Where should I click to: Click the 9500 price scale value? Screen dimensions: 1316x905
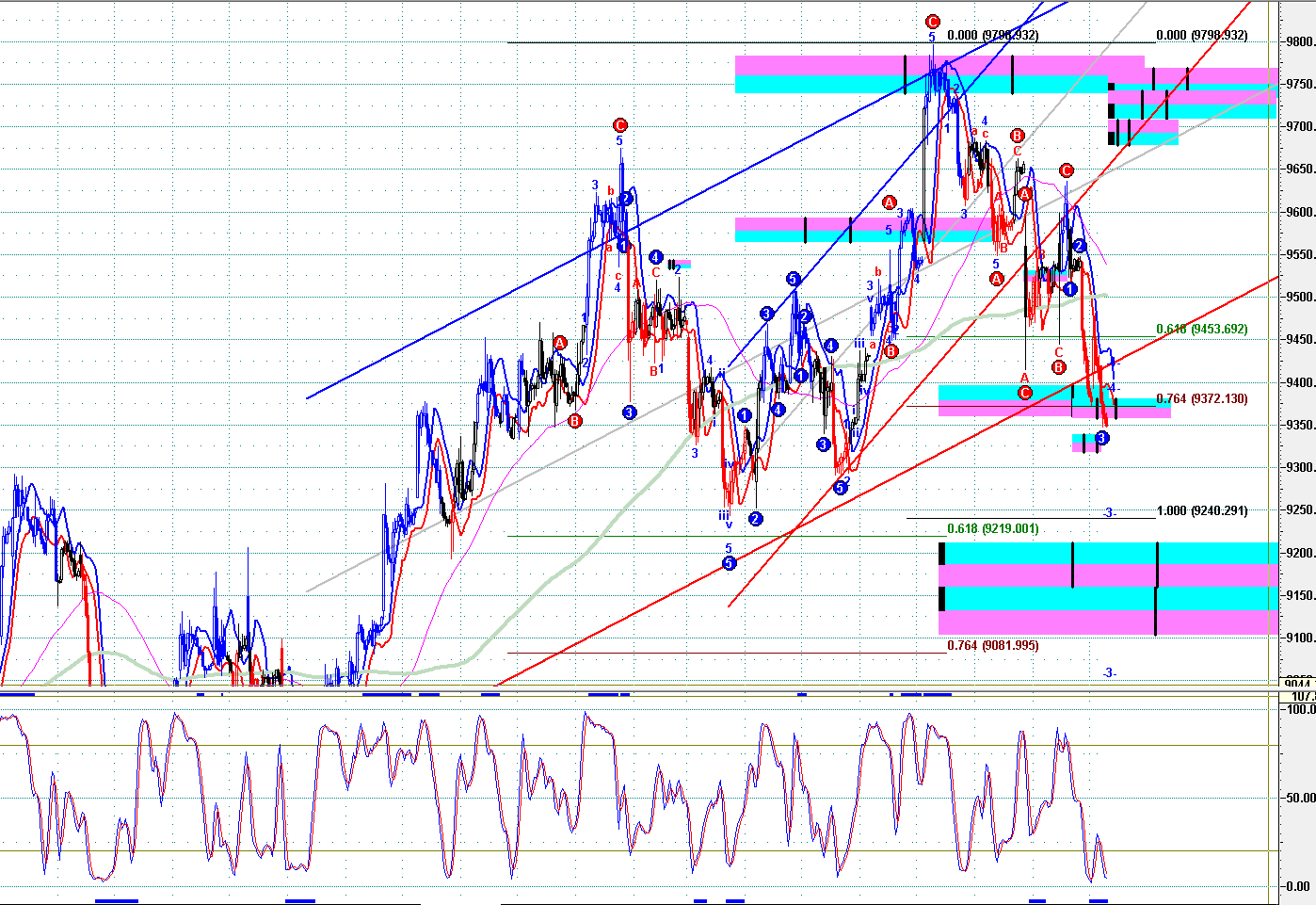(1301, 297)
